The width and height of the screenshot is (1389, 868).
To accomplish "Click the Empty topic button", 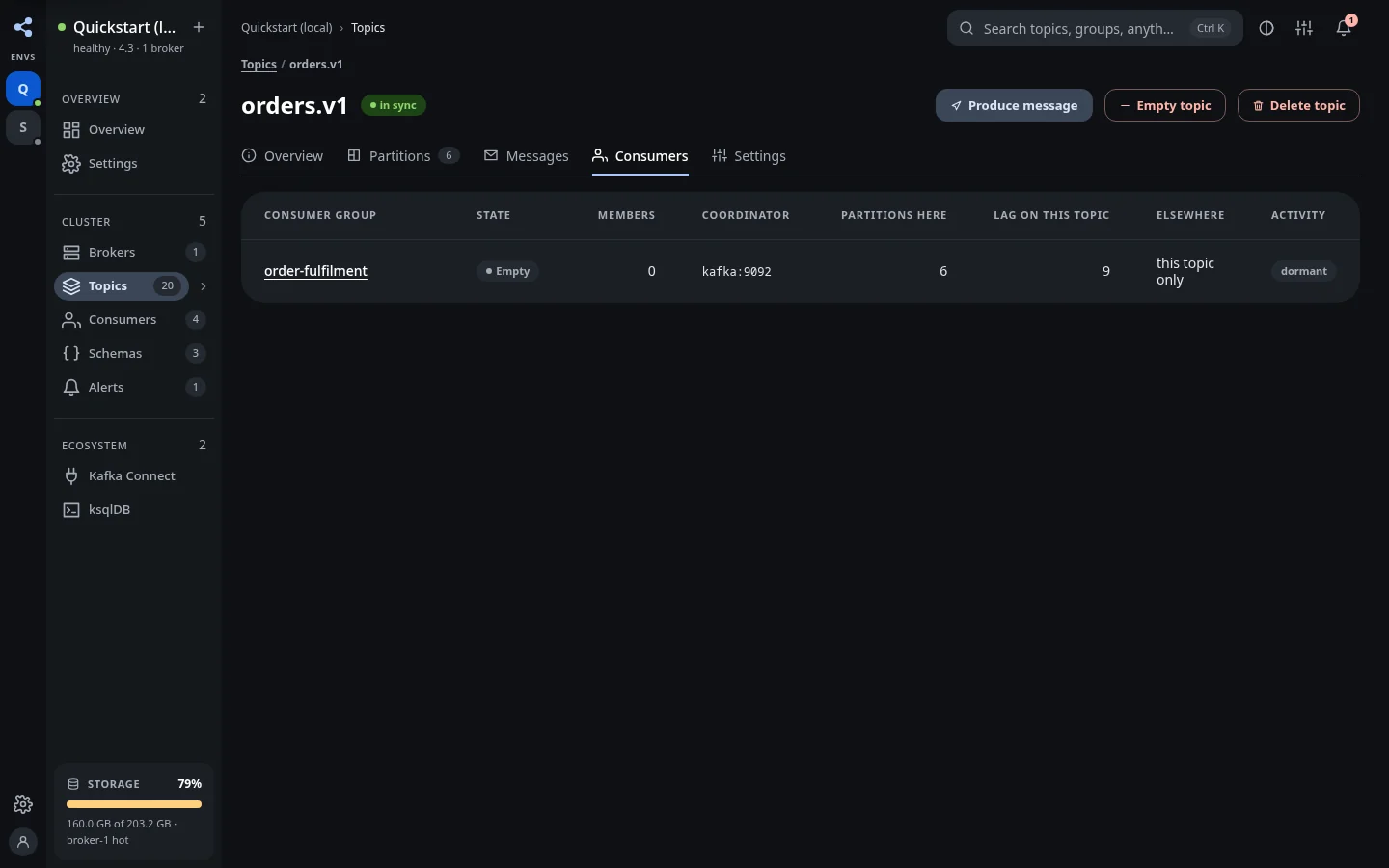I will click(x=1165, y=105).
